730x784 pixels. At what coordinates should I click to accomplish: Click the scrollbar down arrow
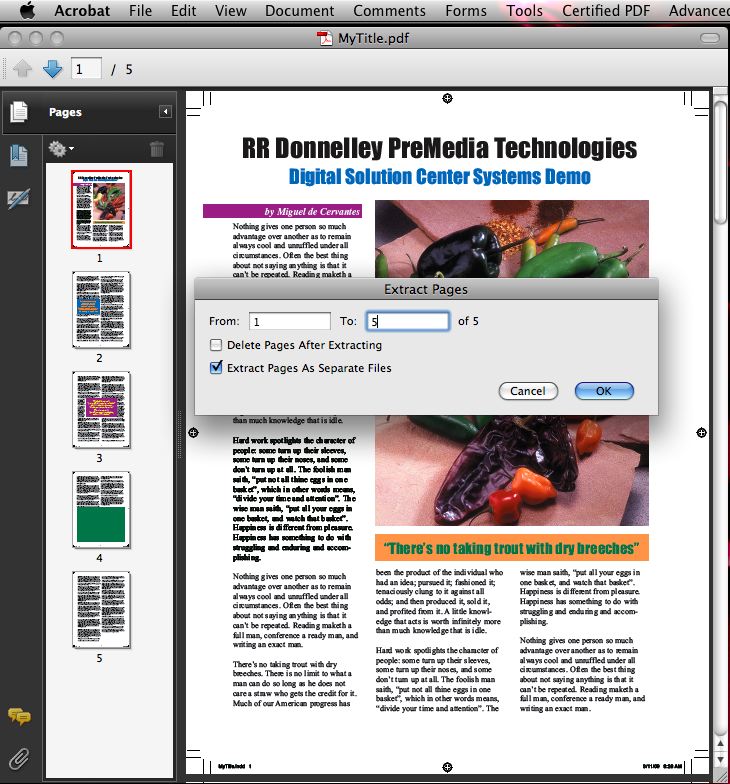(x=720, y=760)
